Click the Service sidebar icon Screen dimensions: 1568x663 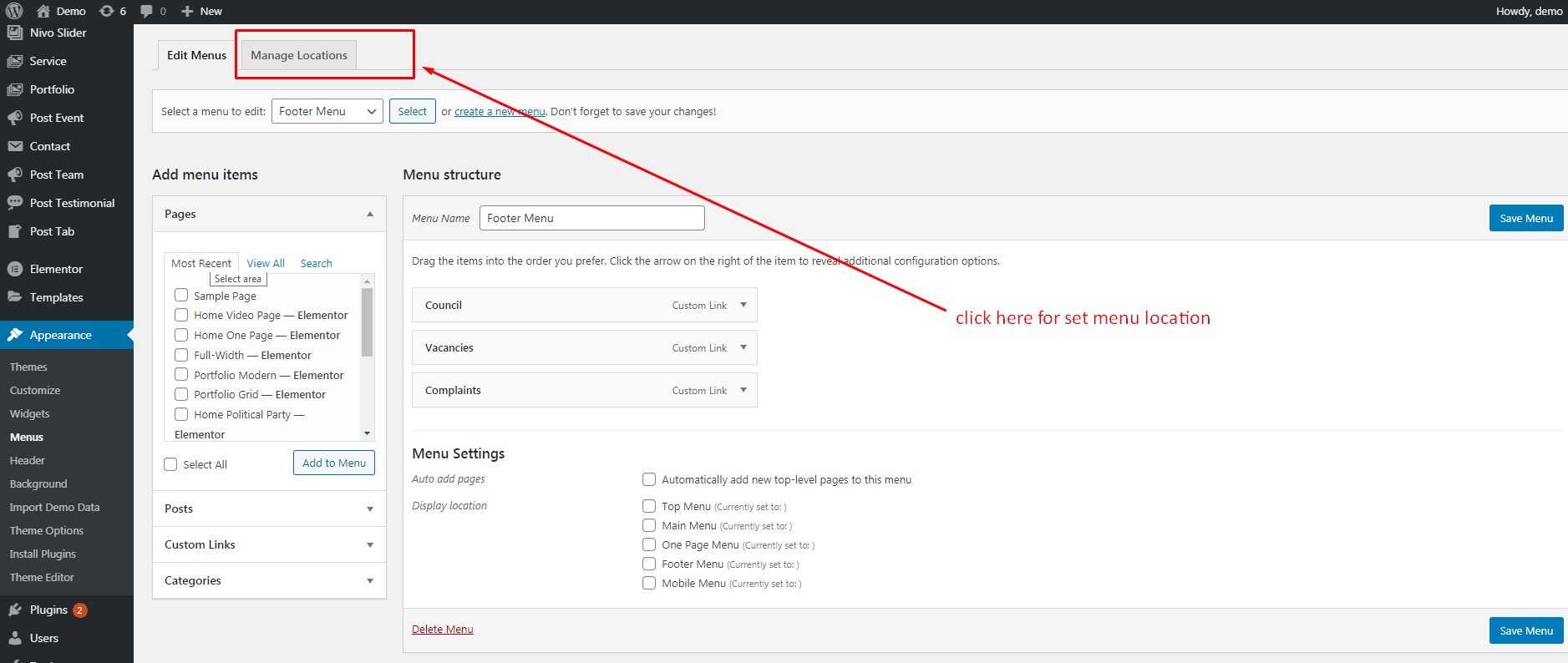(15, 61)
